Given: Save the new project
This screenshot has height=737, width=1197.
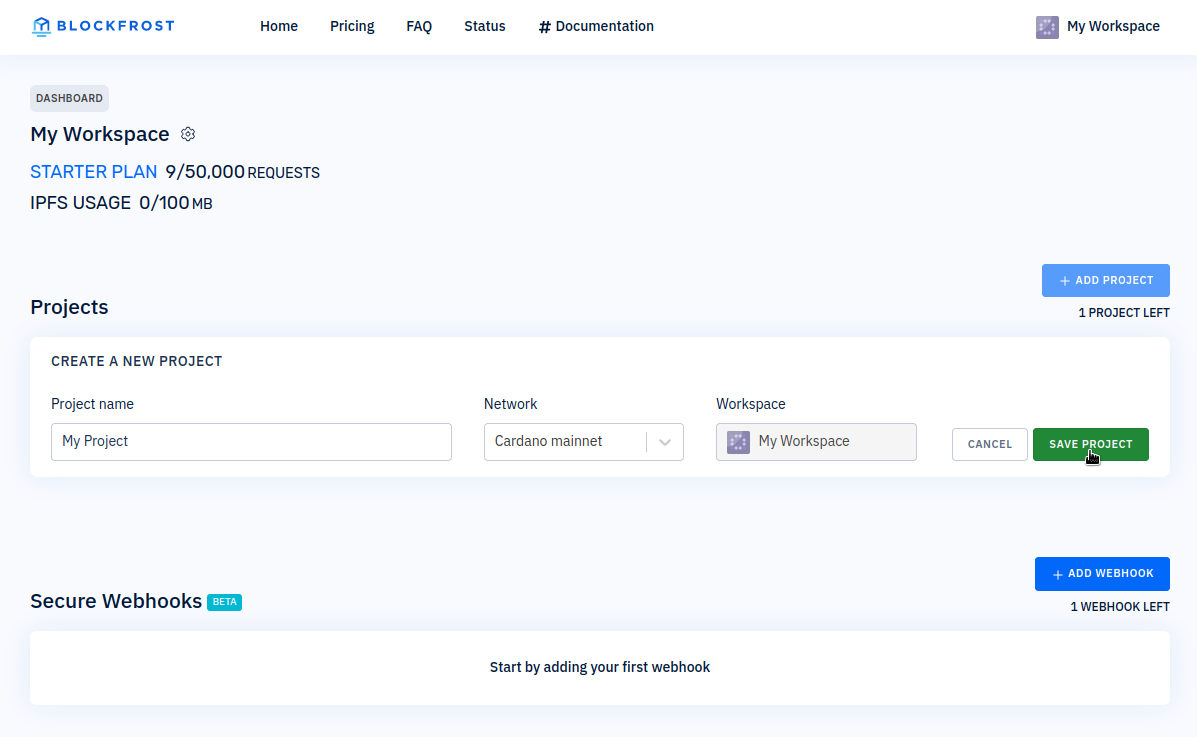Looking at the screenshot, I should [1090, 443].
